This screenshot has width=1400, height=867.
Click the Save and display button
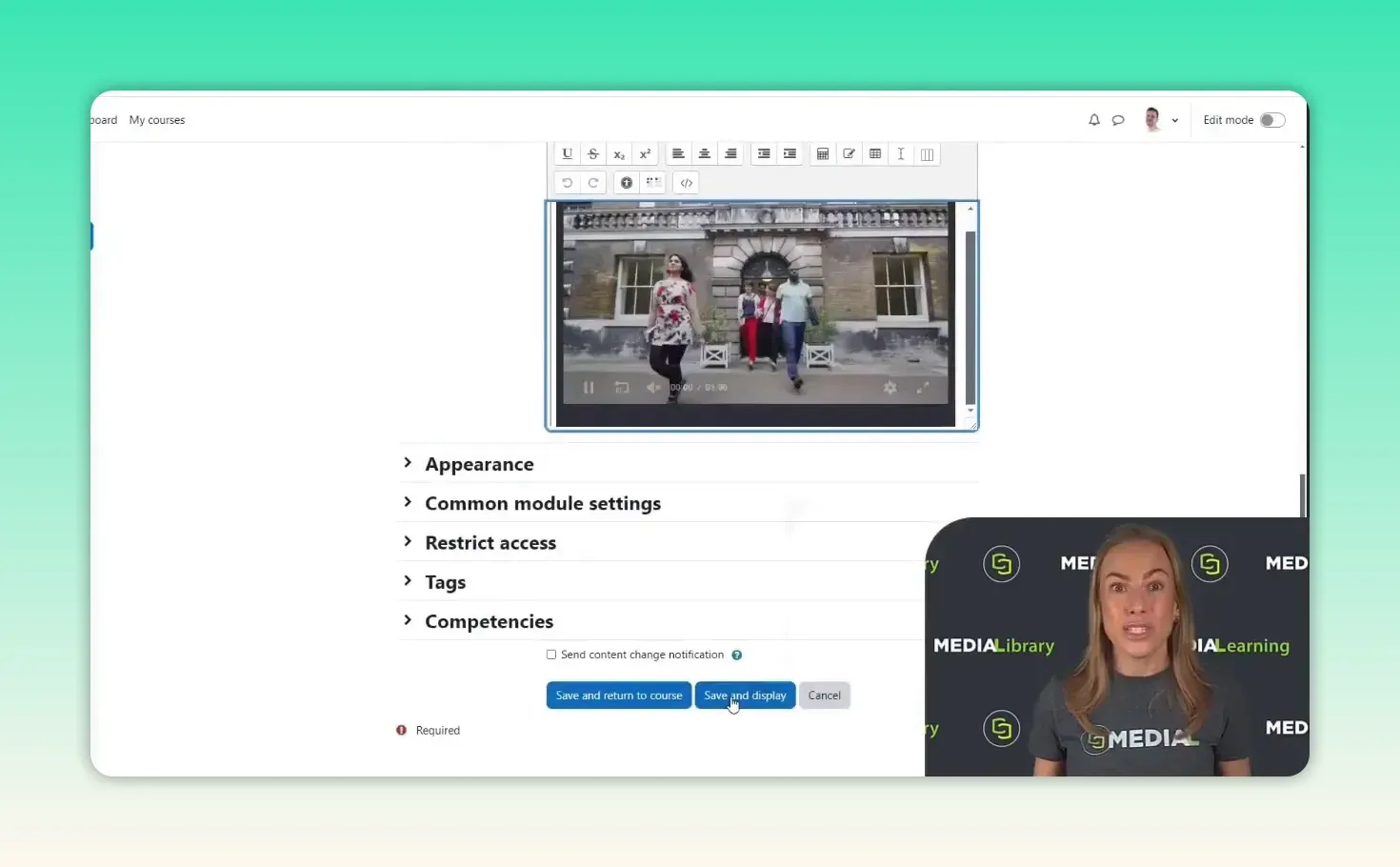(745, 696)
